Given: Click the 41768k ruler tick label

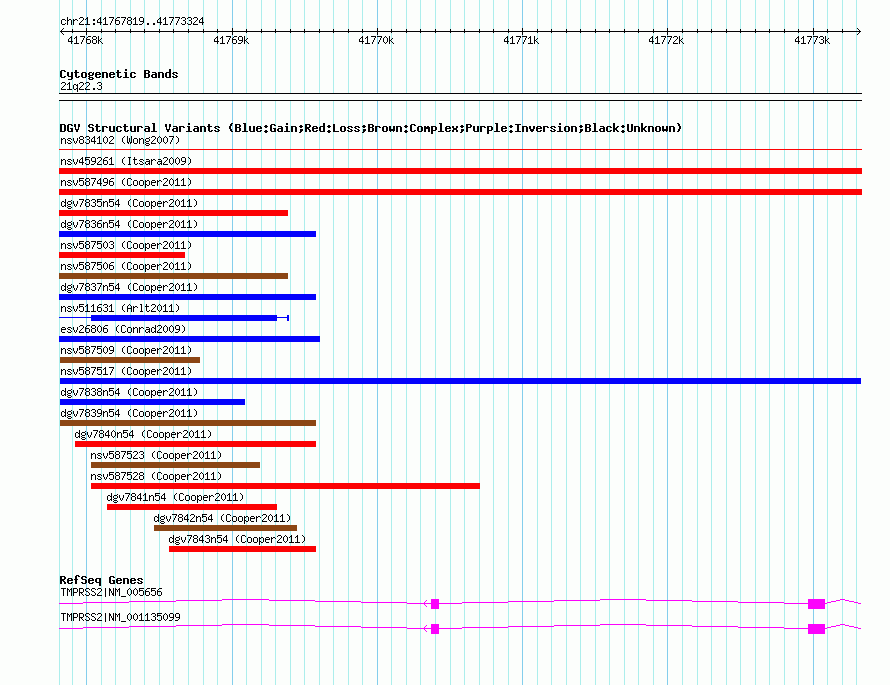Looking at the screenshot, I should click(85, 40).
